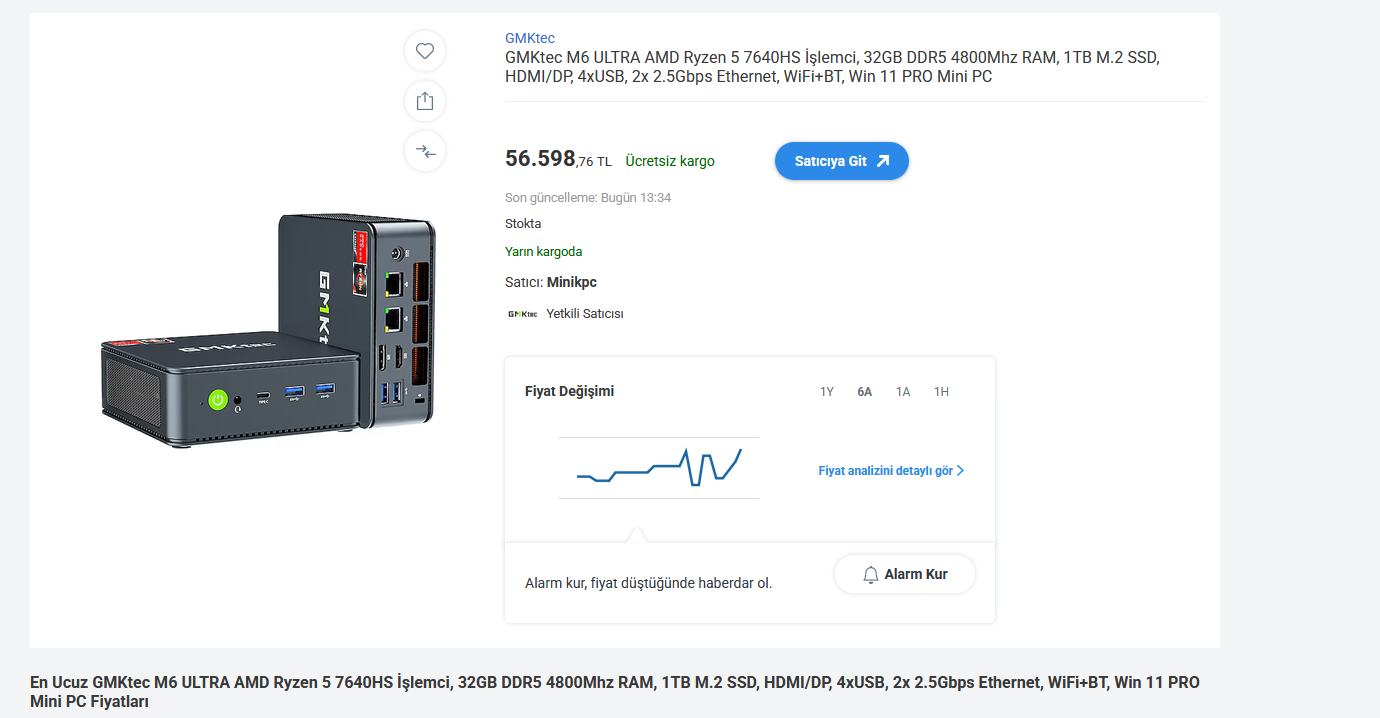Screen dimensions: 1380x718
Task: Click the alarm description text about price drop
Action: [649, 583]
